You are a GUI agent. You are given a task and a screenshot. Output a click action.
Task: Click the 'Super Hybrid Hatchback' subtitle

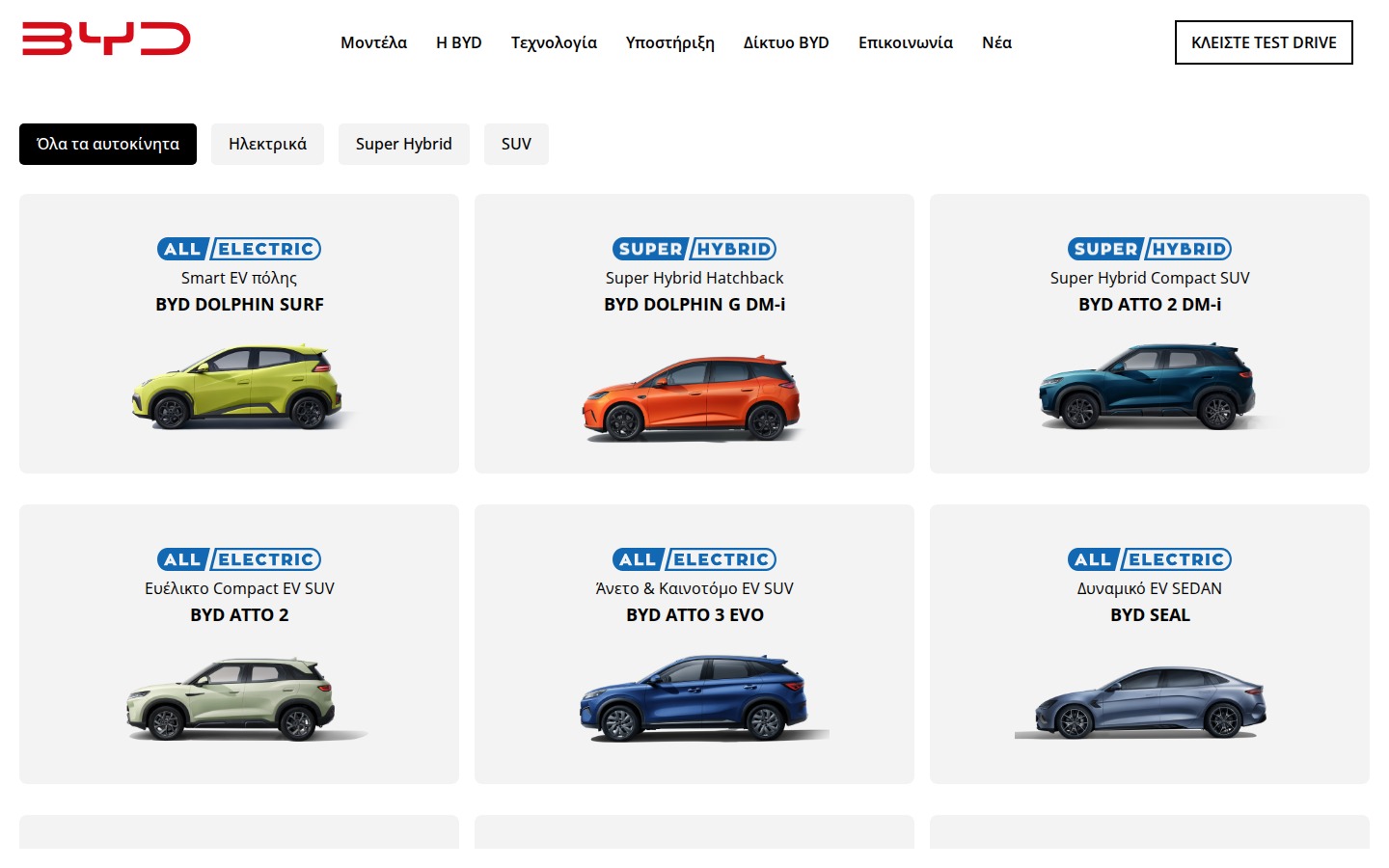(694, 278)
